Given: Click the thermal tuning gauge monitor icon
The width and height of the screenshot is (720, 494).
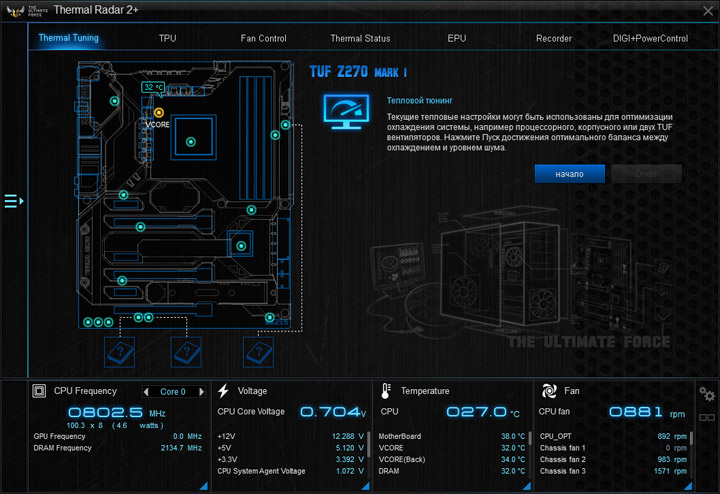Looking at the screenshot, I should coord(346,112).
